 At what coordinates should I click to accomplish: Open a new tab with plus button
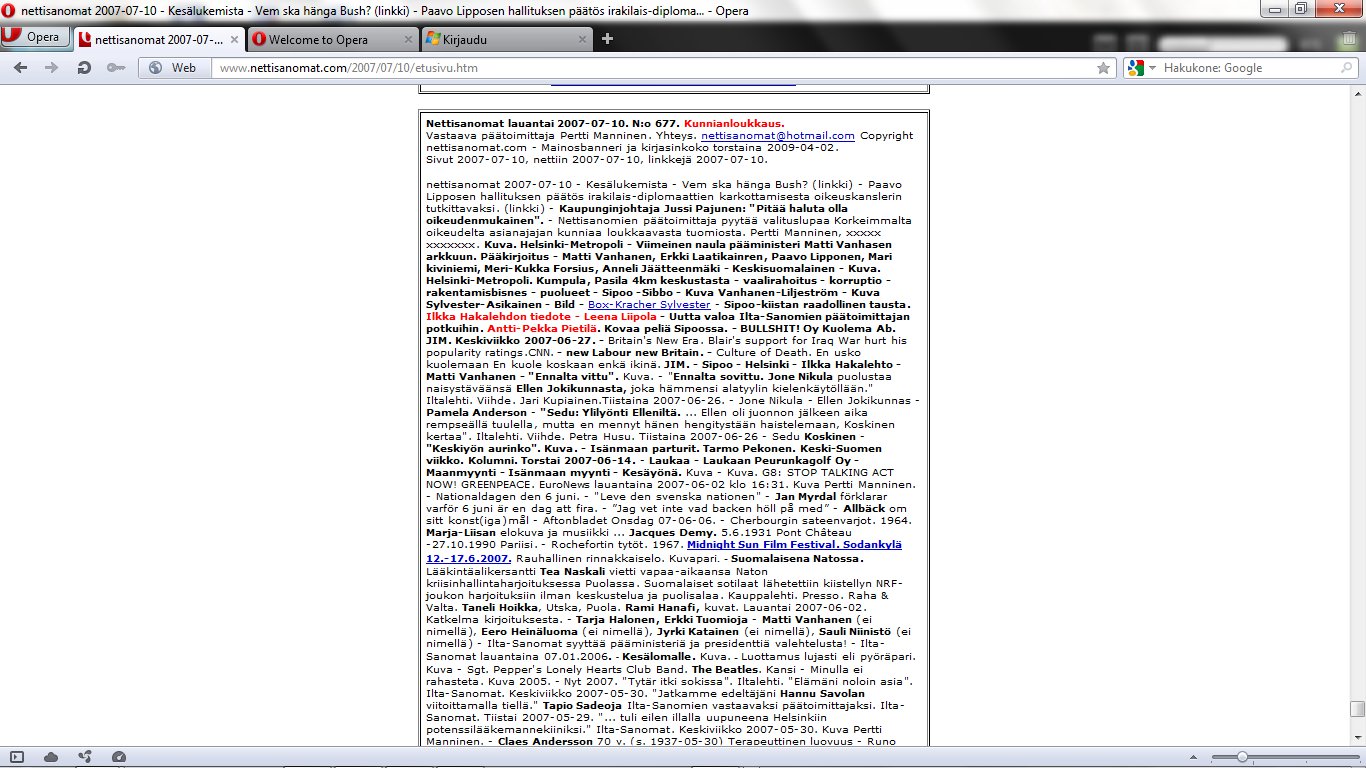click(x=607, y=39)
